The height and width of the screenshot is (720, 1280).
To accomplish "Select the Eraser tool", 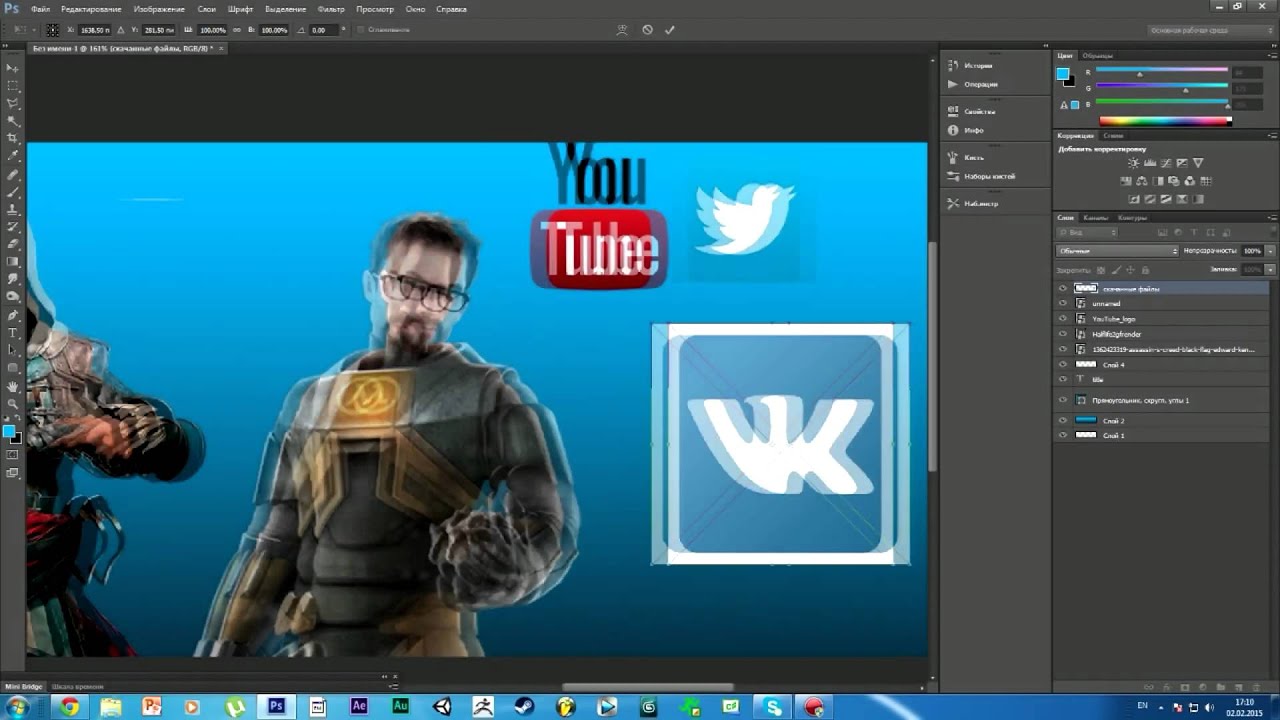I will tap(13, 243).
